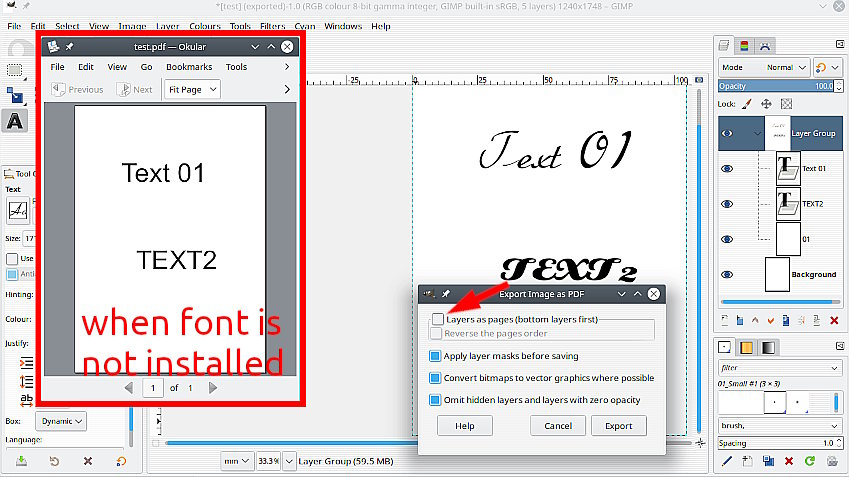This screenshot has width=849, height=477.
Task: Open the brush filter dropdown
Action: [x=780, y=368]
